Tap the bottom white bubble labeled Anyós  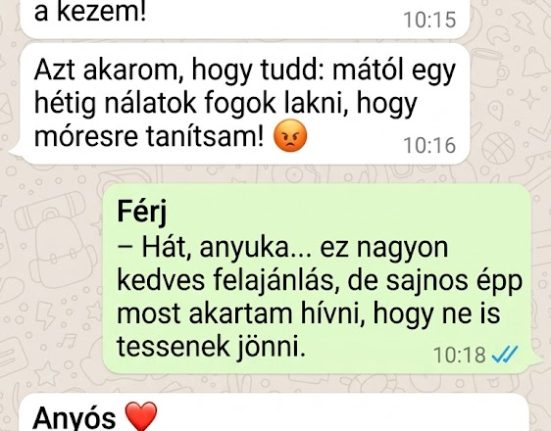(x=275, y=412)
